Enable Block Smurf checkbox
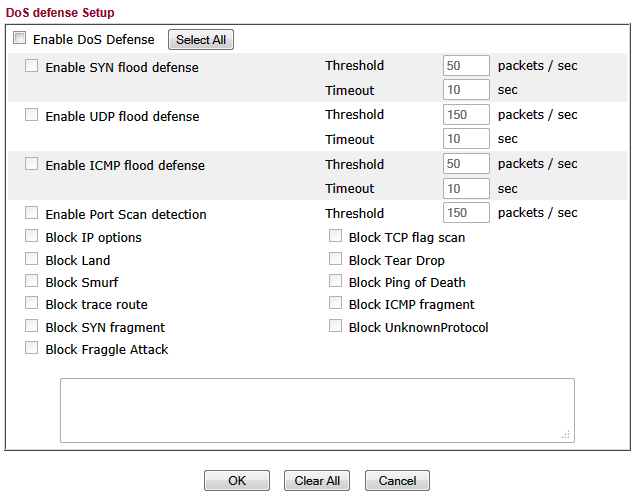638x499 pixels. click(x=32, y=282)
